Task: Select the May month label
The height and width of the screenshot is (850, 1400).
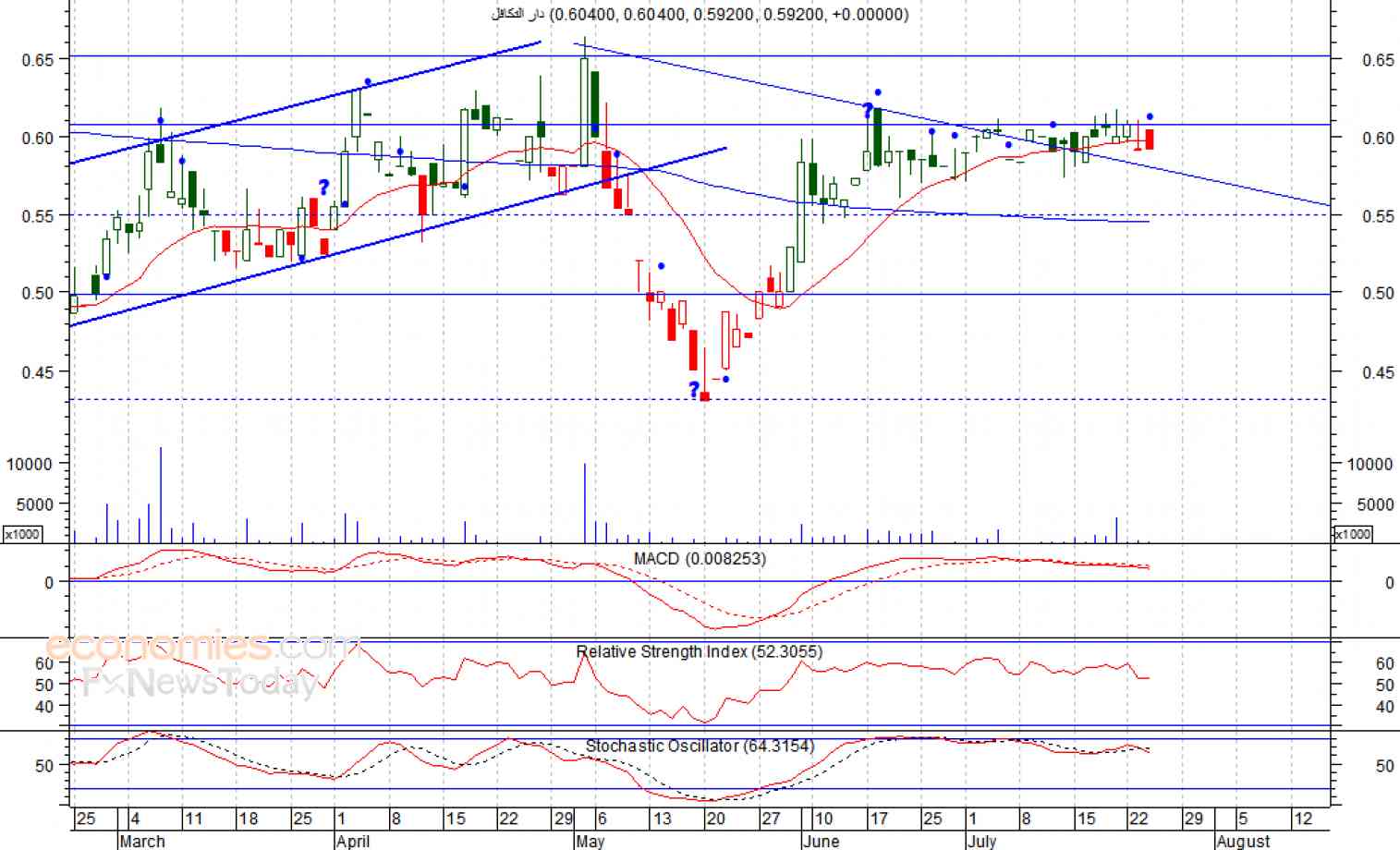Action: [589, 842]
